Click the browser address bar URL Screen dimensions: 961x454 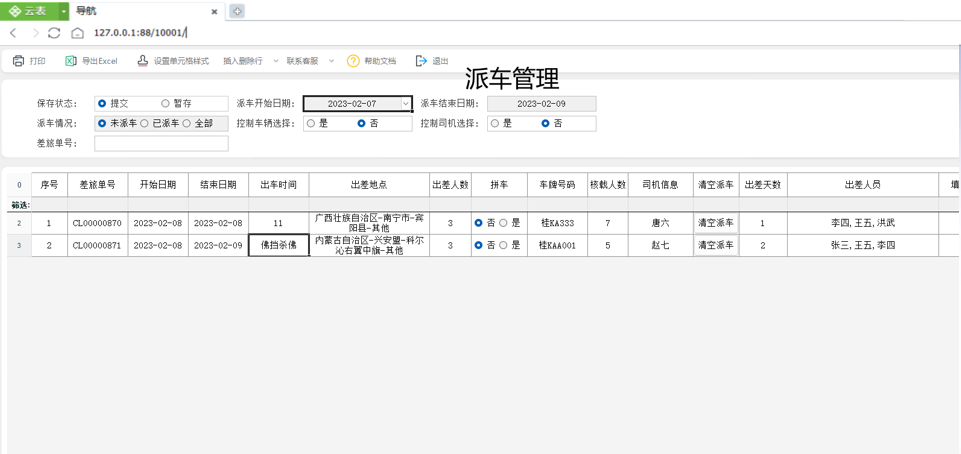(140, 33)
